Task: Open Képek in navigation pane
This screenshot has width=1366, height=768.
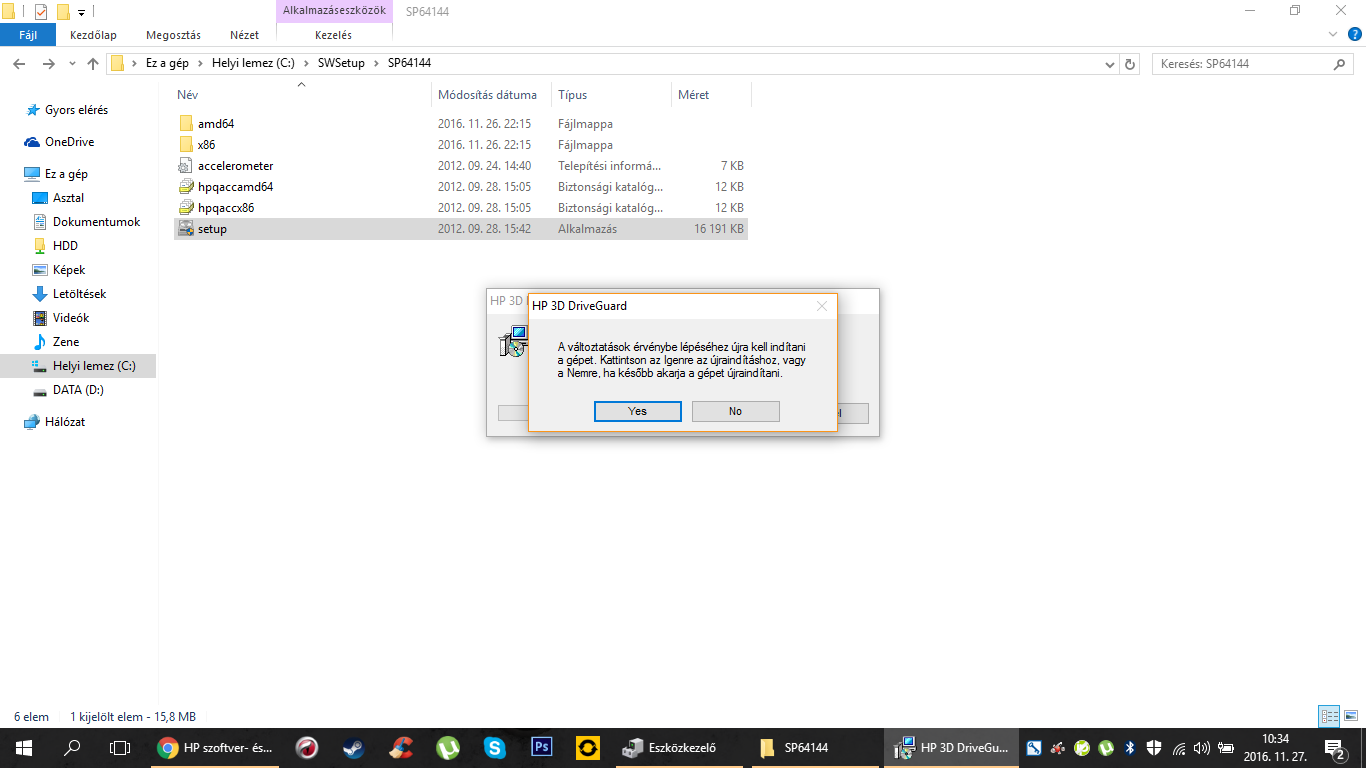Action: click(69, 270)
